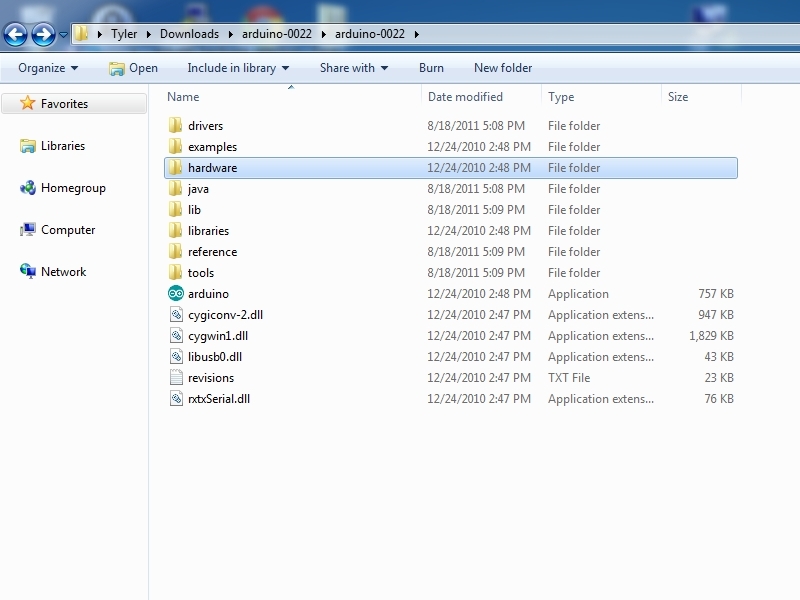800x600 pixels.
Task: Select the hardware folder icon
Action: [x=175, y=167]
